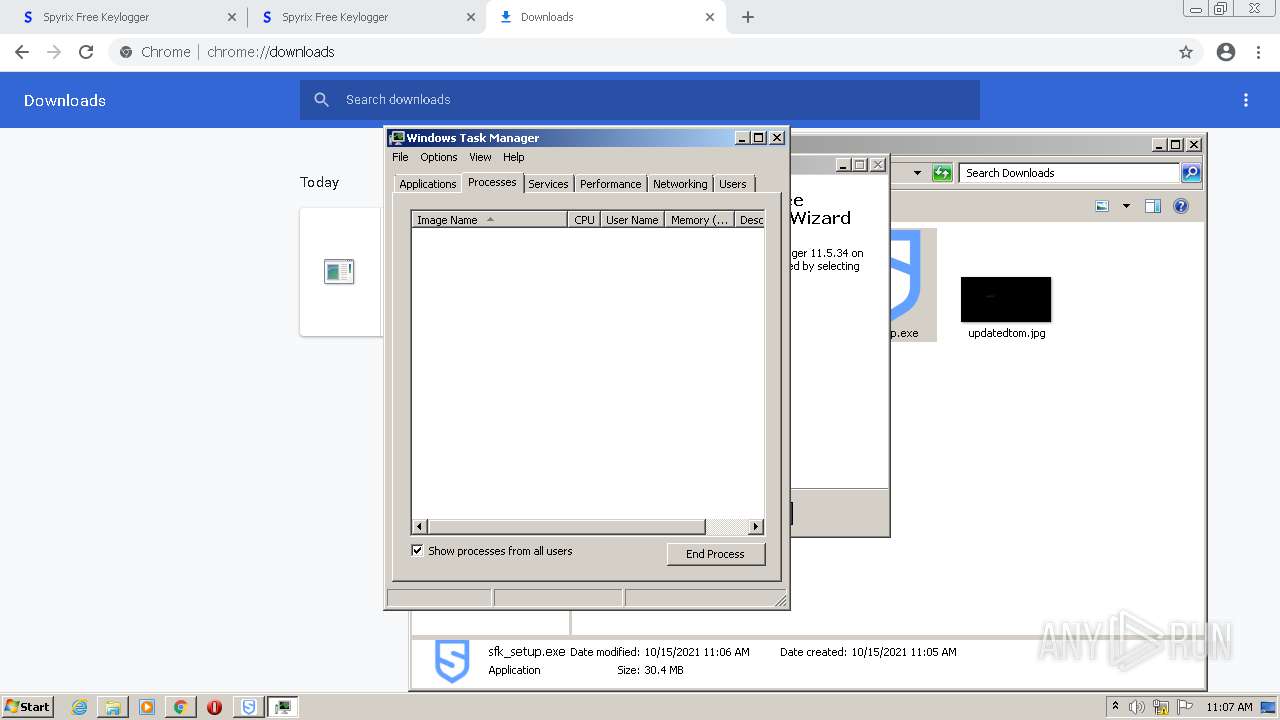Open the Services tab in Task Manager

[548, 184]
